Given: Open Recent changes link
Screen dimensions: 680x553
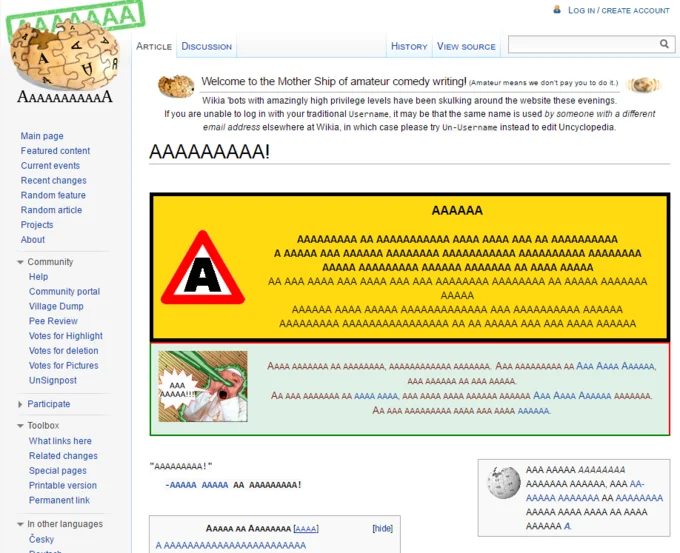Looking at the screenshot, I should pyautogui.click(x=53, y=180).
